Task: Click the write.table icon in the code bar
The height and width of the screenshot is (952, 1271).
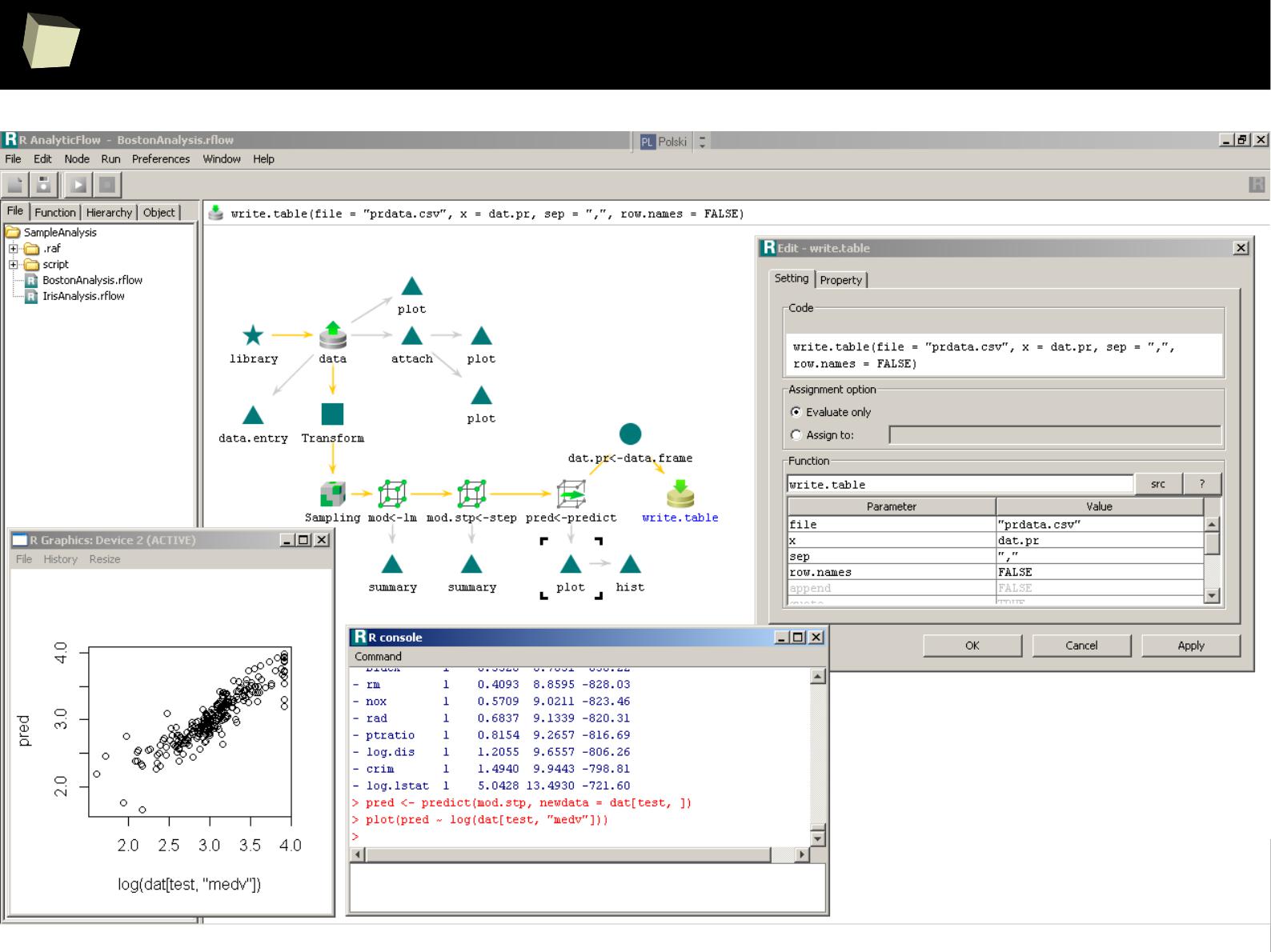Action: click(x=215, y=213)
